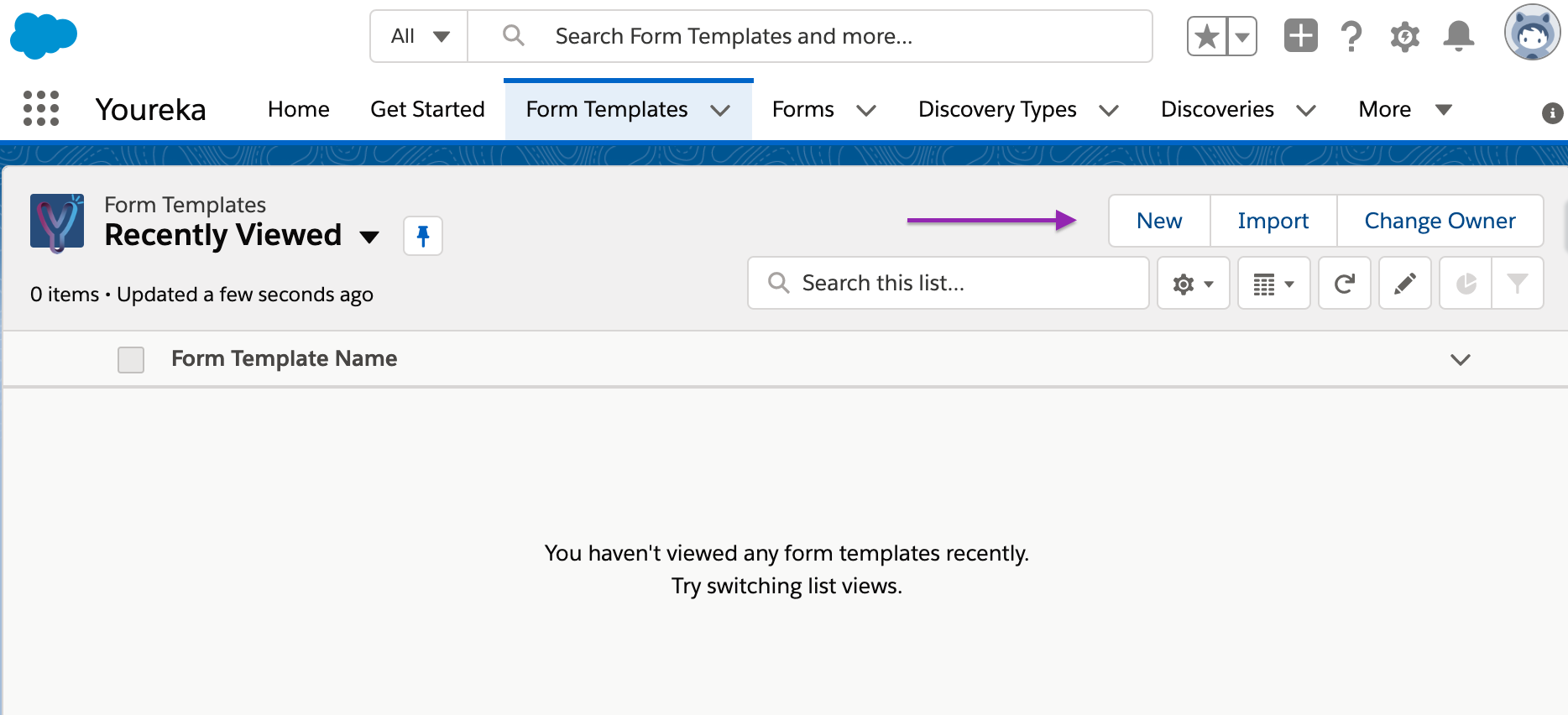
Task: Click the filter funnel icon
Action: click(x=1518, y=284)
